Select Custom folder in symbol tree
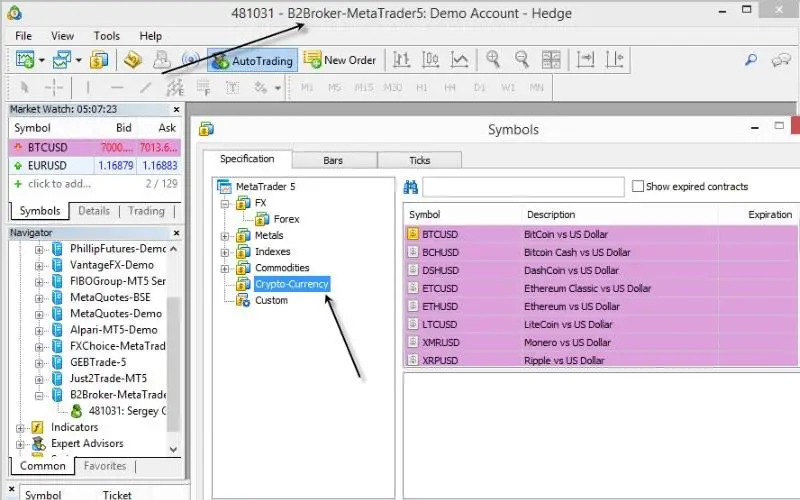Image resolution: width=800 pixels, height=500 pixels. pyautogui.click(x=271, y=301)
